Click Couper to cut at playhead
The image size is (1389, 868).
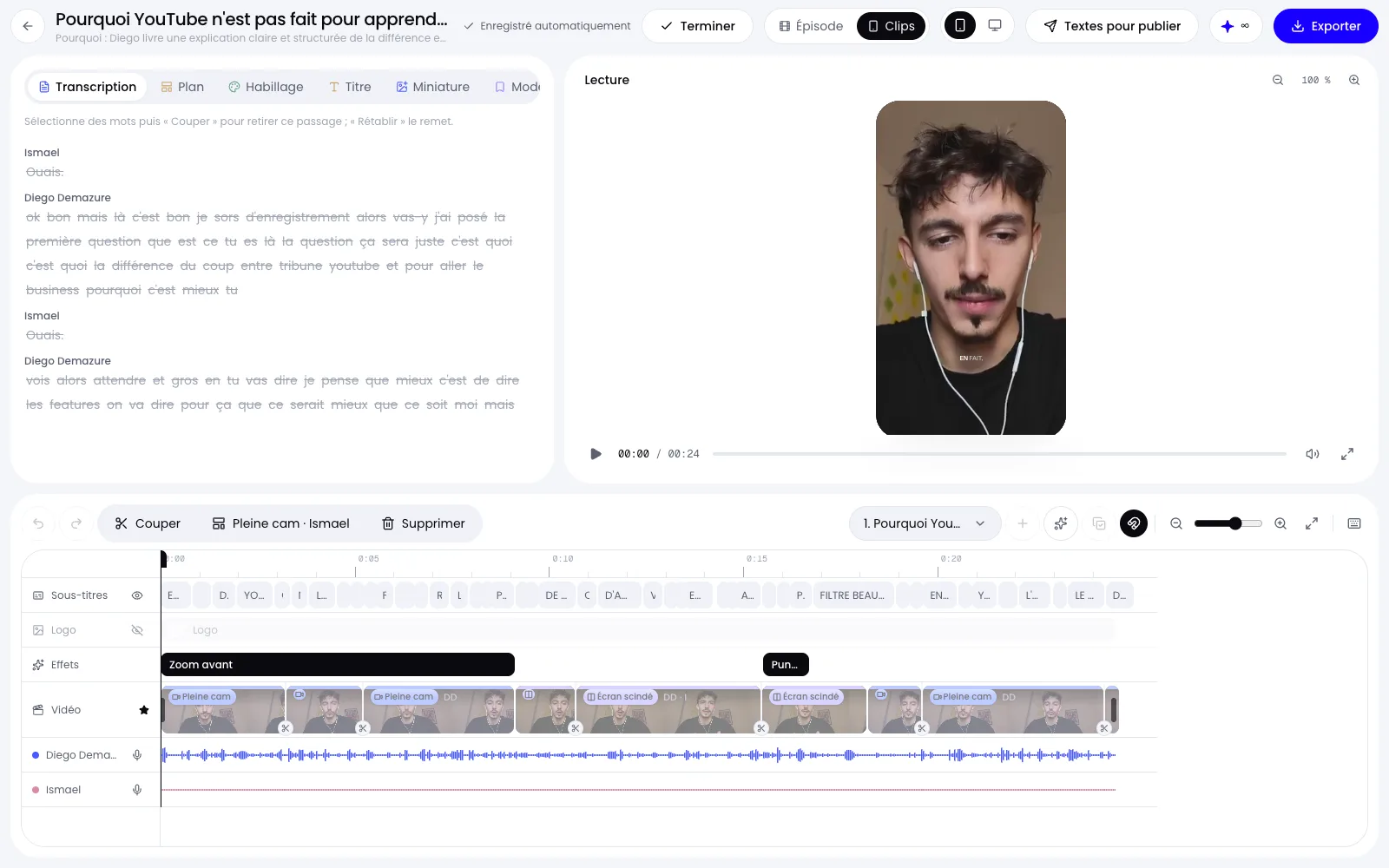[148, 523]
